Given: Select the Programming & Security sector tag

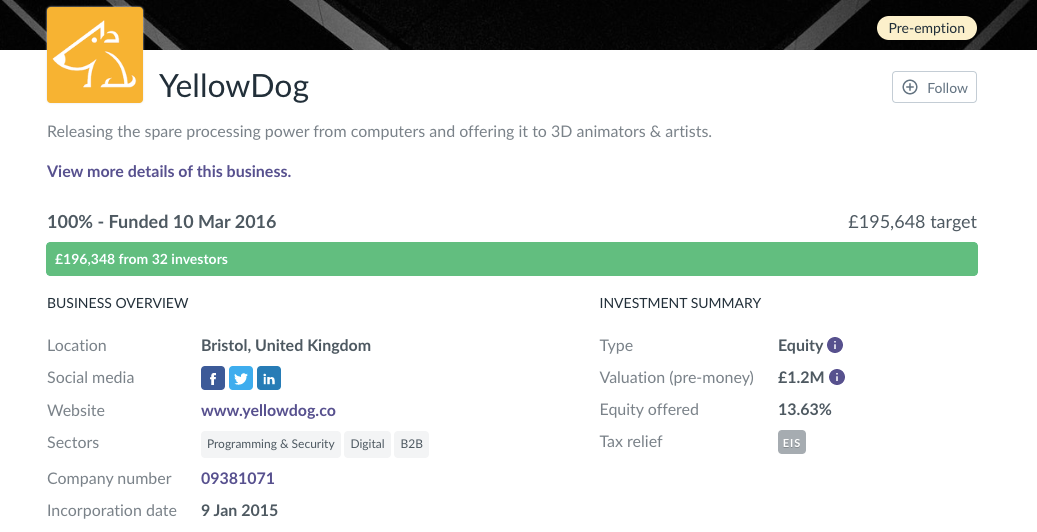Looking at the screenshot, I should click(x=271, y=444).
